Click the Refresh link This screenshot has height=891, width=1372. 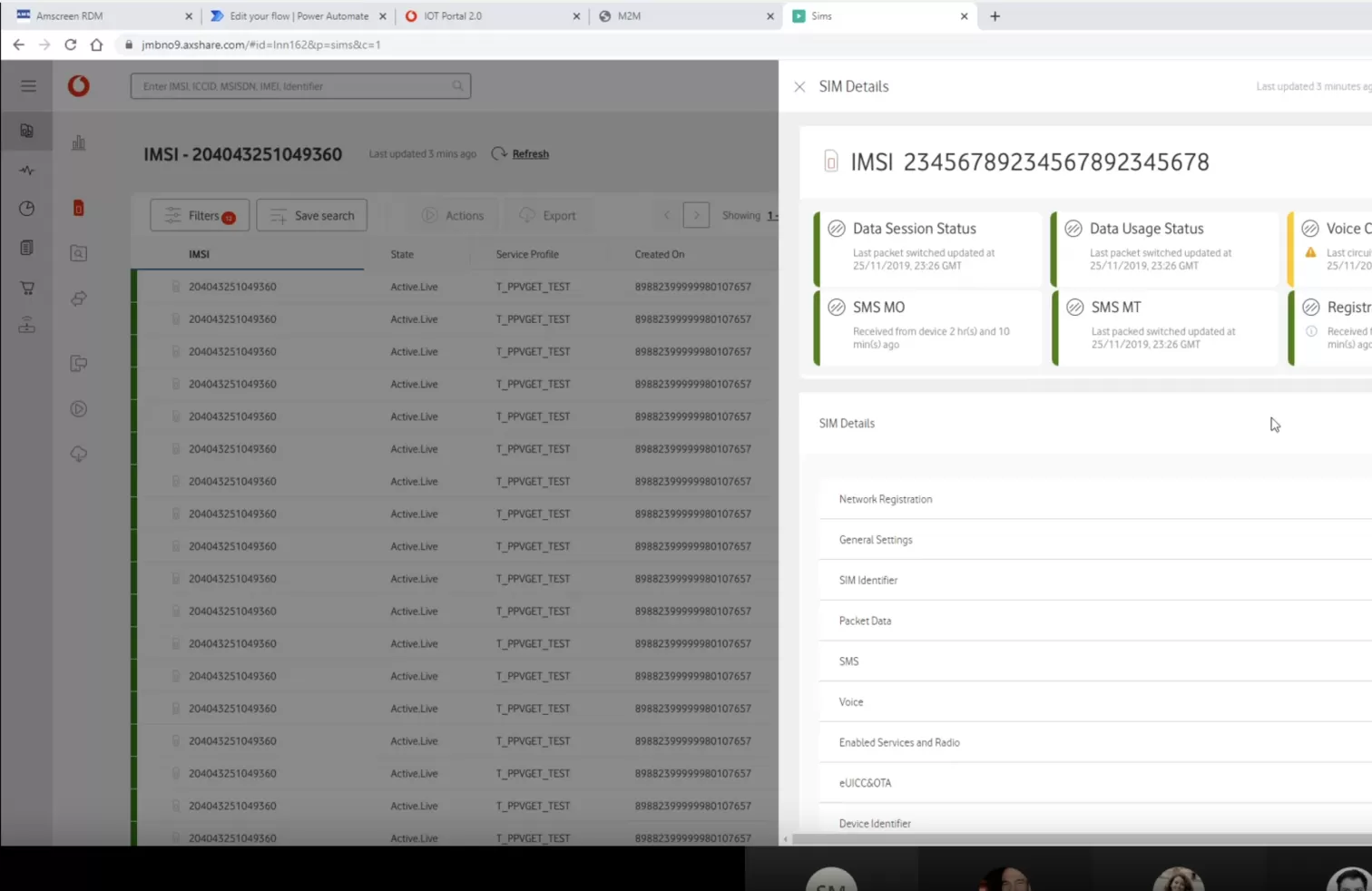tap(530, 154)
